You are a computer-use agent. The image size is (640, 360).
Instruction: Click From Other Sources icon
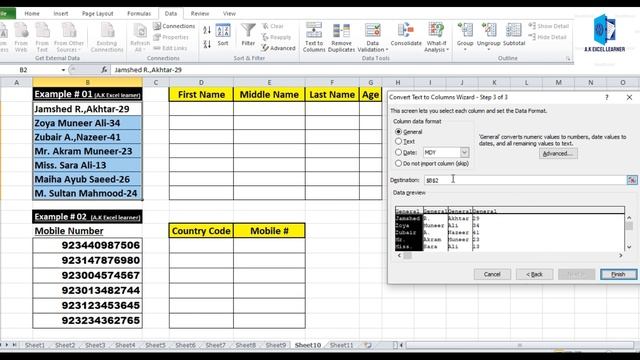(x=69, y=37)
